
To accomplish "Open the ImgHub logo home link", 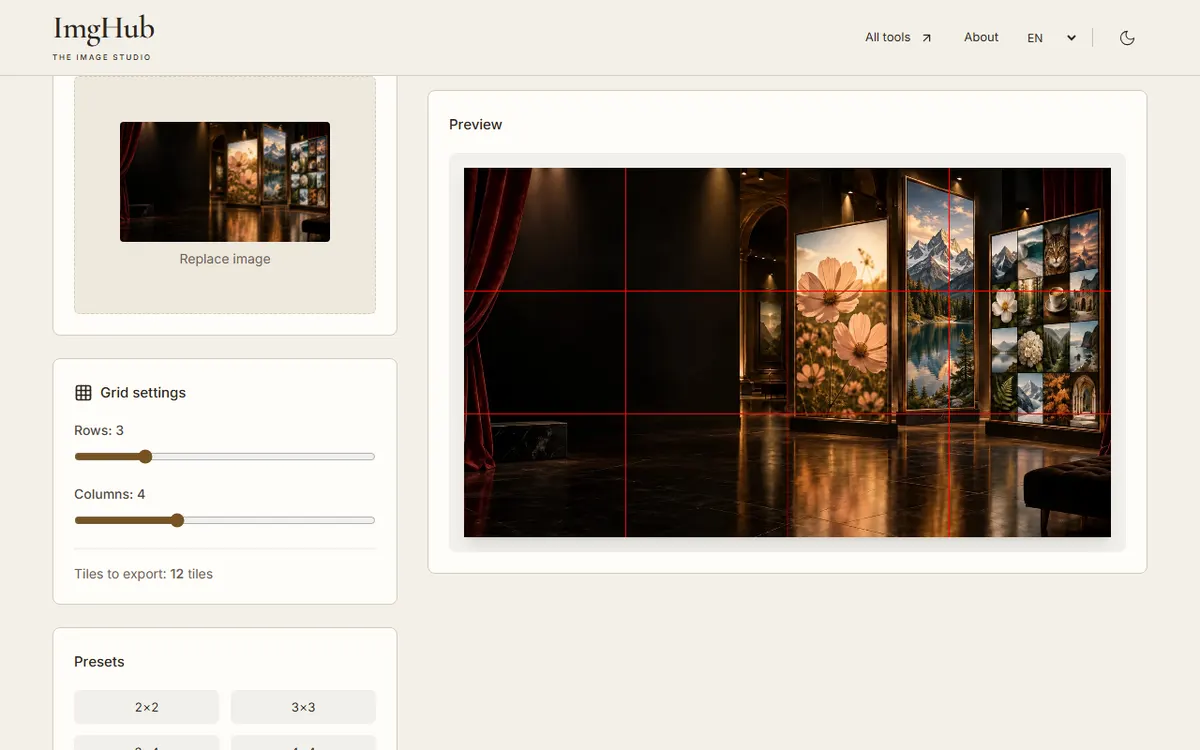I will (x=104, y=38).
